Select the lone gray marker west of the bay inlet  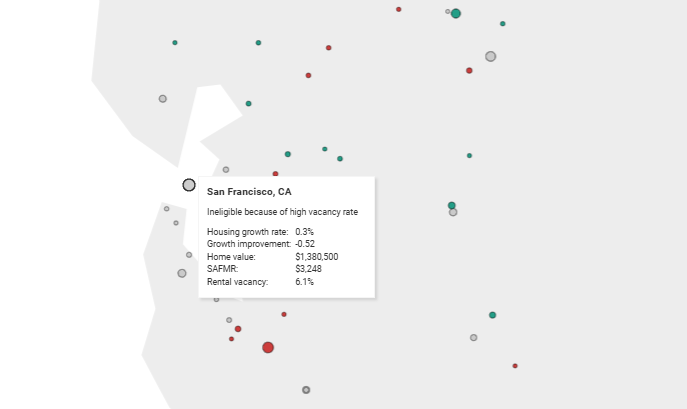(x=163, y=99)
